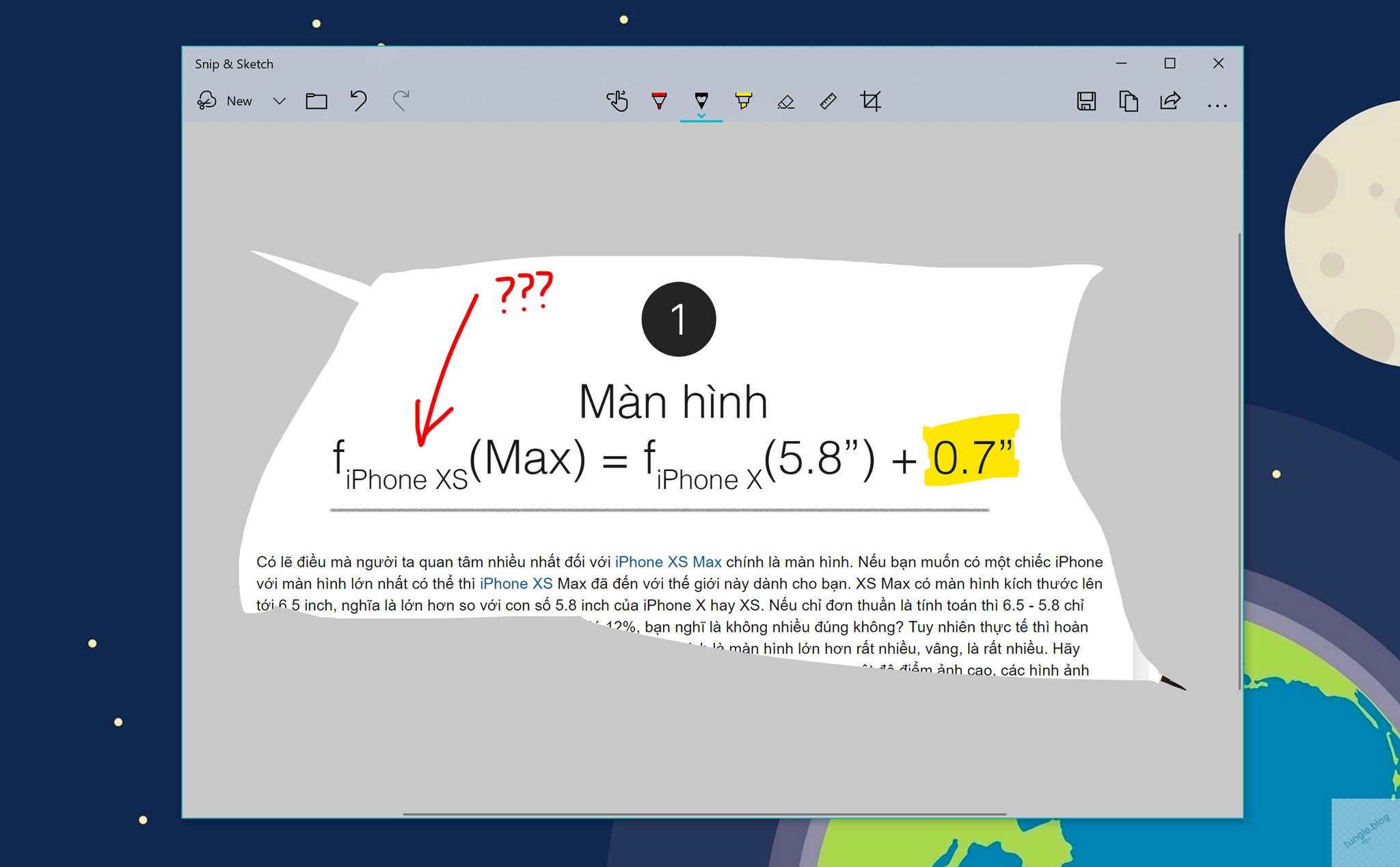Undo the last stroke
Image resolution: width=1400 pixels, height=867 pixels.
358,101
